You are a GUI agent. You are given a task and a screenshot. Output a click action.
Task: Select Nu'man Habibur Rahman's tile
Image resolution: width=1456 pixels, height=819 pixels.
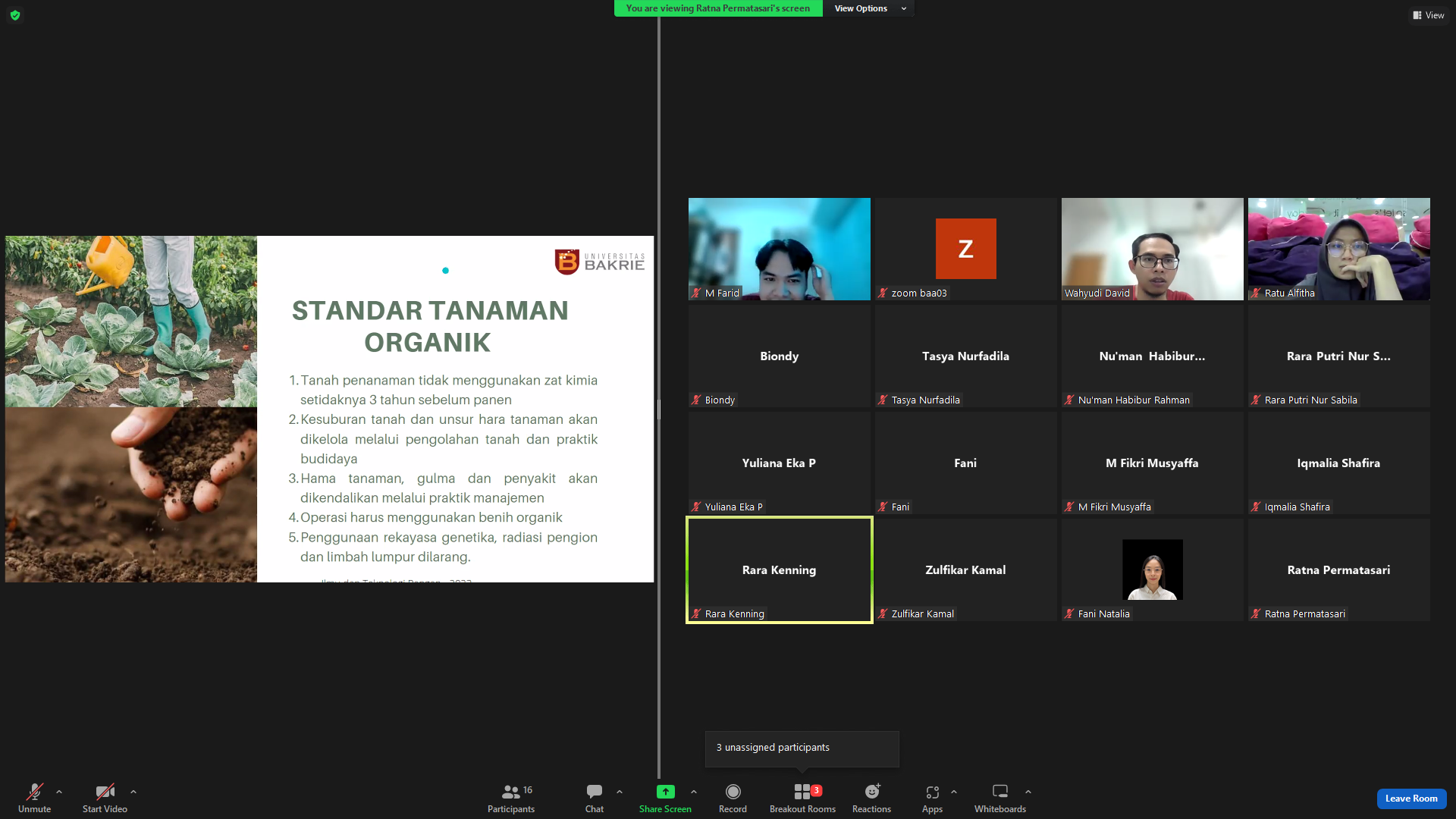pos(1153,356)
